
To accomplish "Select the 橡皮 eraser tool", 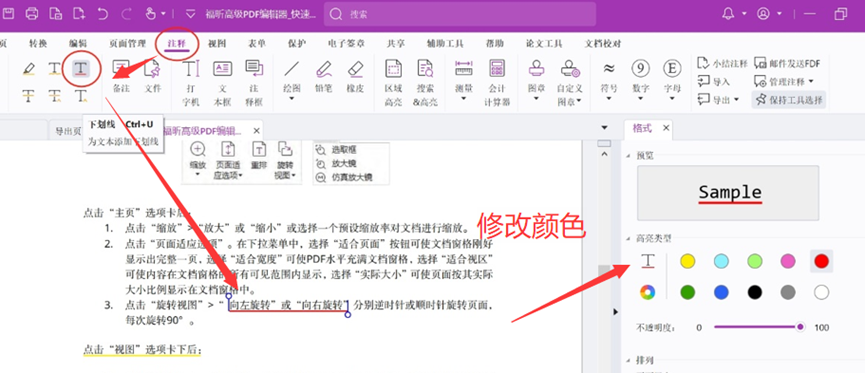I will click(x=355, y=76).
